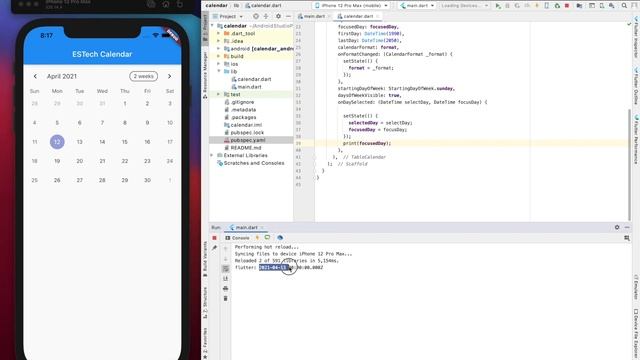Pin the Run tab with the pin icon
The width and height of the screenshot is (640, 360).
[214, 248]
